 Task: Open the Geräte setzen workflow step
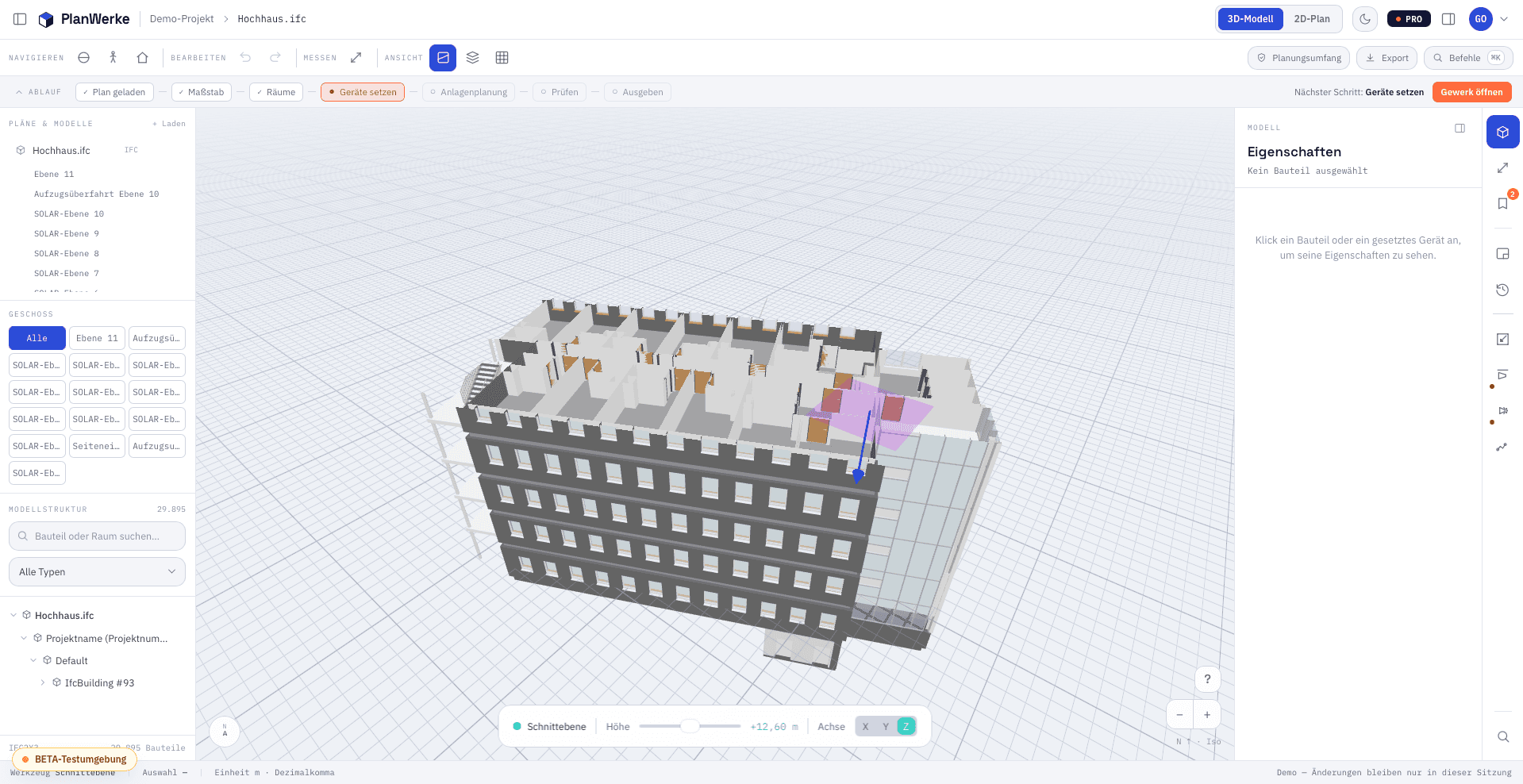pos(363,92)
